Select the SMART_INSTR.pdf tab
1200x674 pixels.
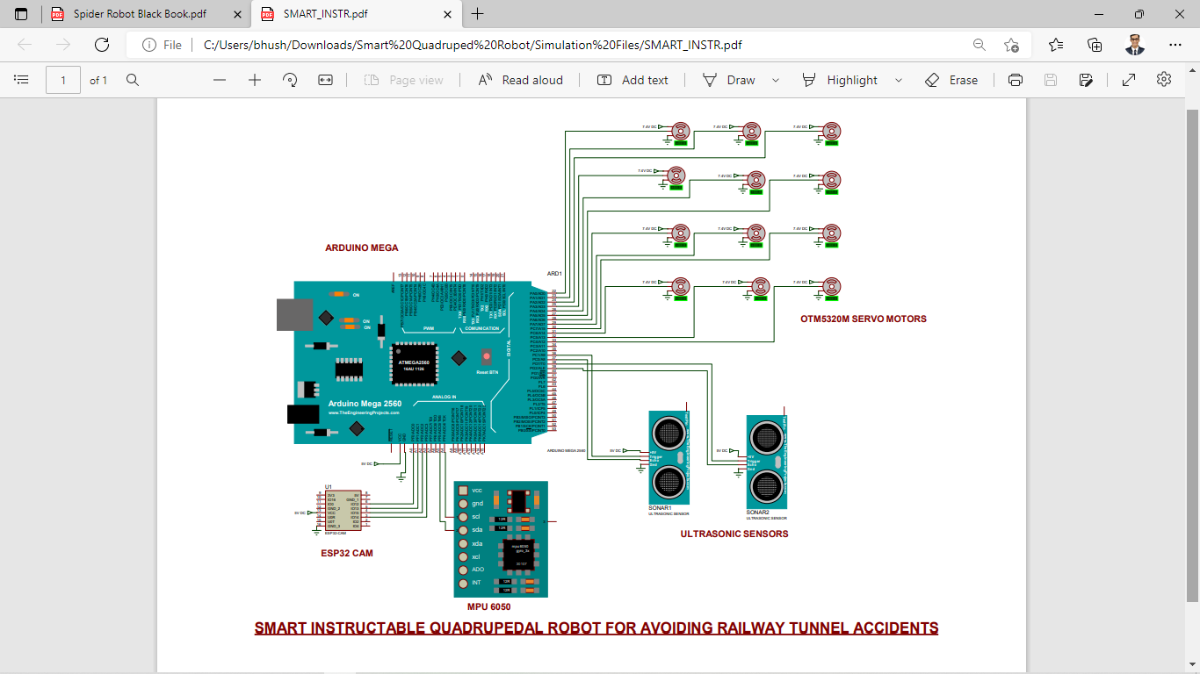pyautogui.click(x=345, y=14)
